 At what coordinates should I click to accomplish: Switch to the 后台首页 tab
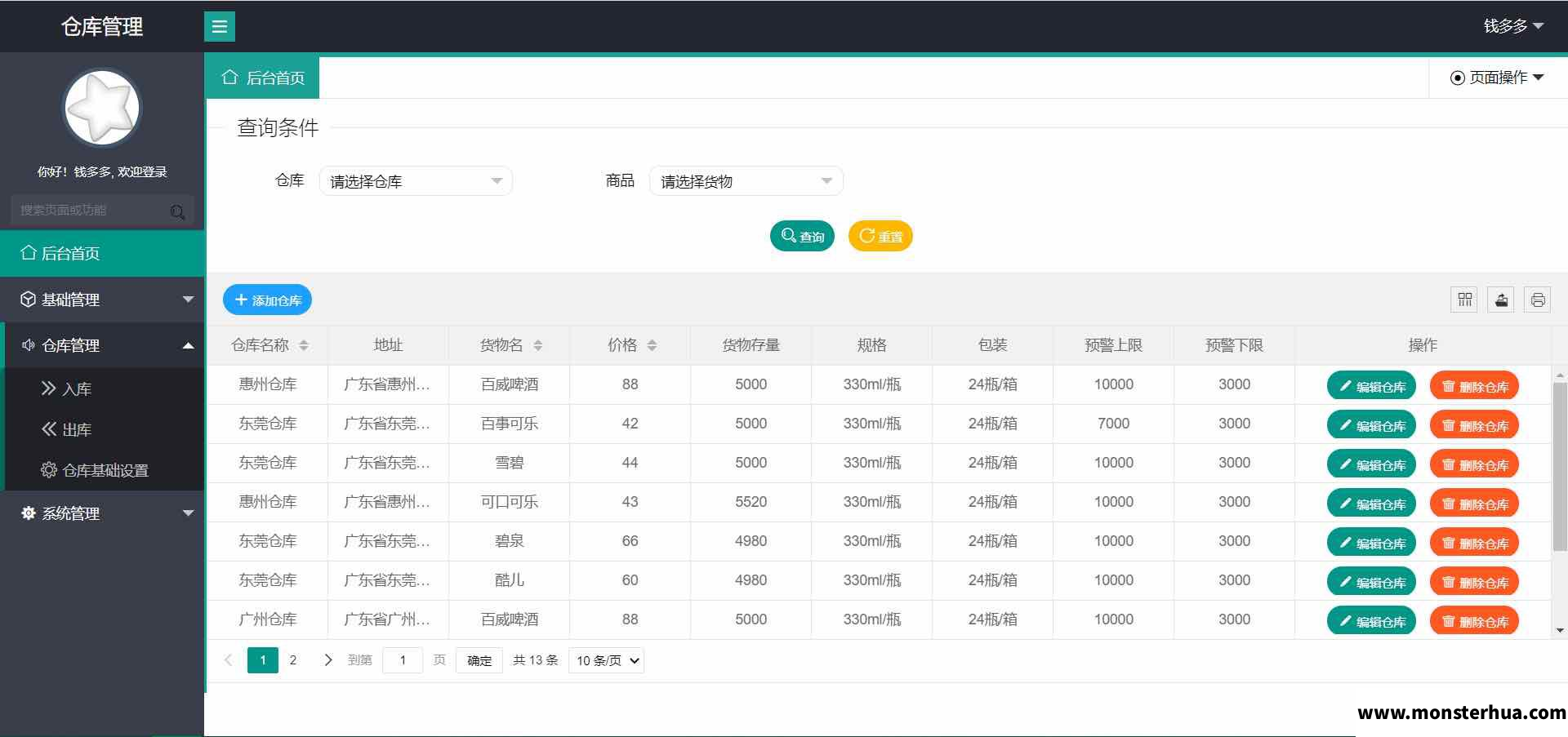262,78
